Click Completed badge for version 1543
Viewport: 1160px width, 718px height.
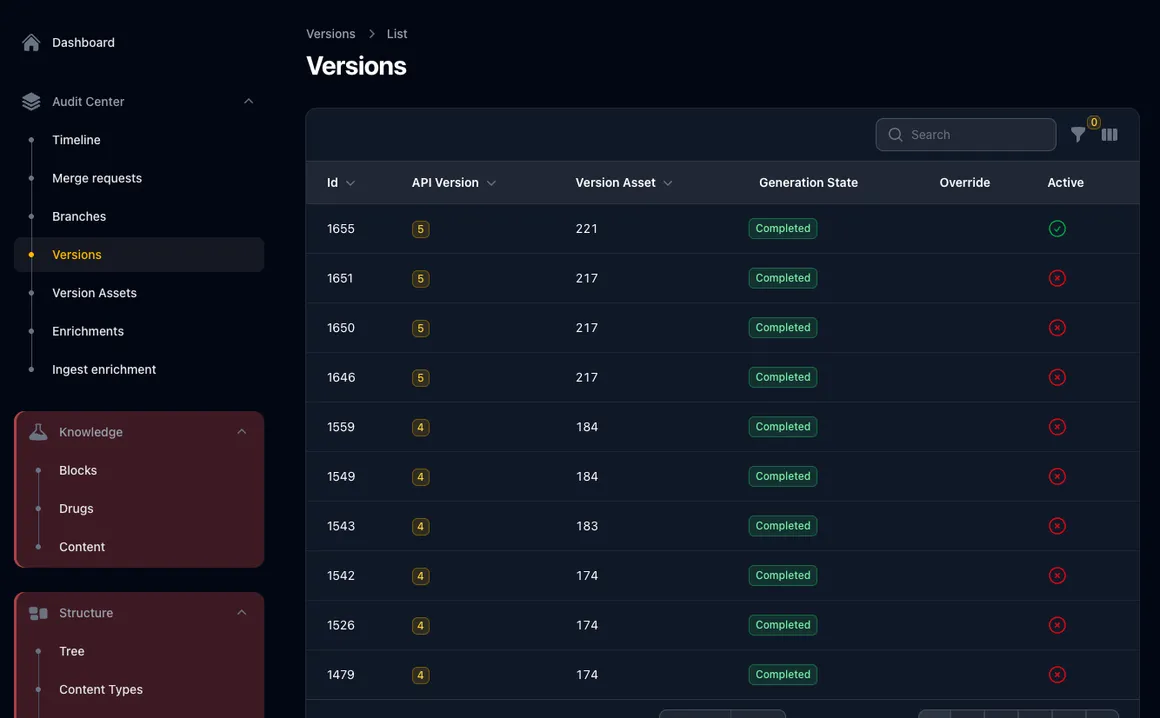tap(783, 526)
